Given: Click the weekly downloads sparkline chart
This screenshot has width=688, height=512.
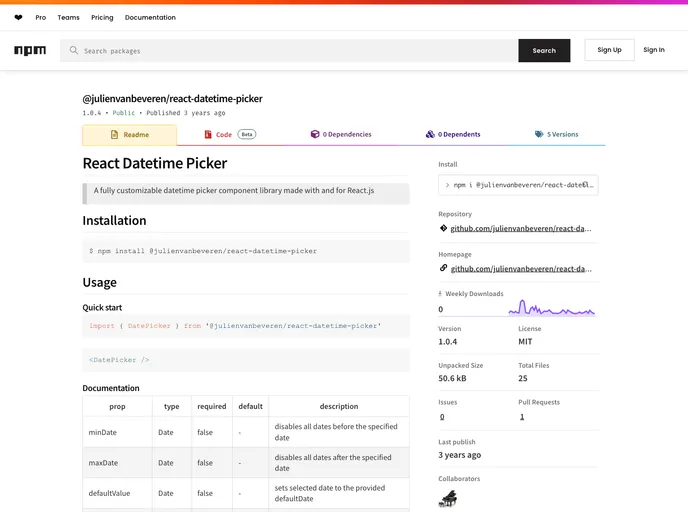Looking at the screenshot, I should (552, 308).
